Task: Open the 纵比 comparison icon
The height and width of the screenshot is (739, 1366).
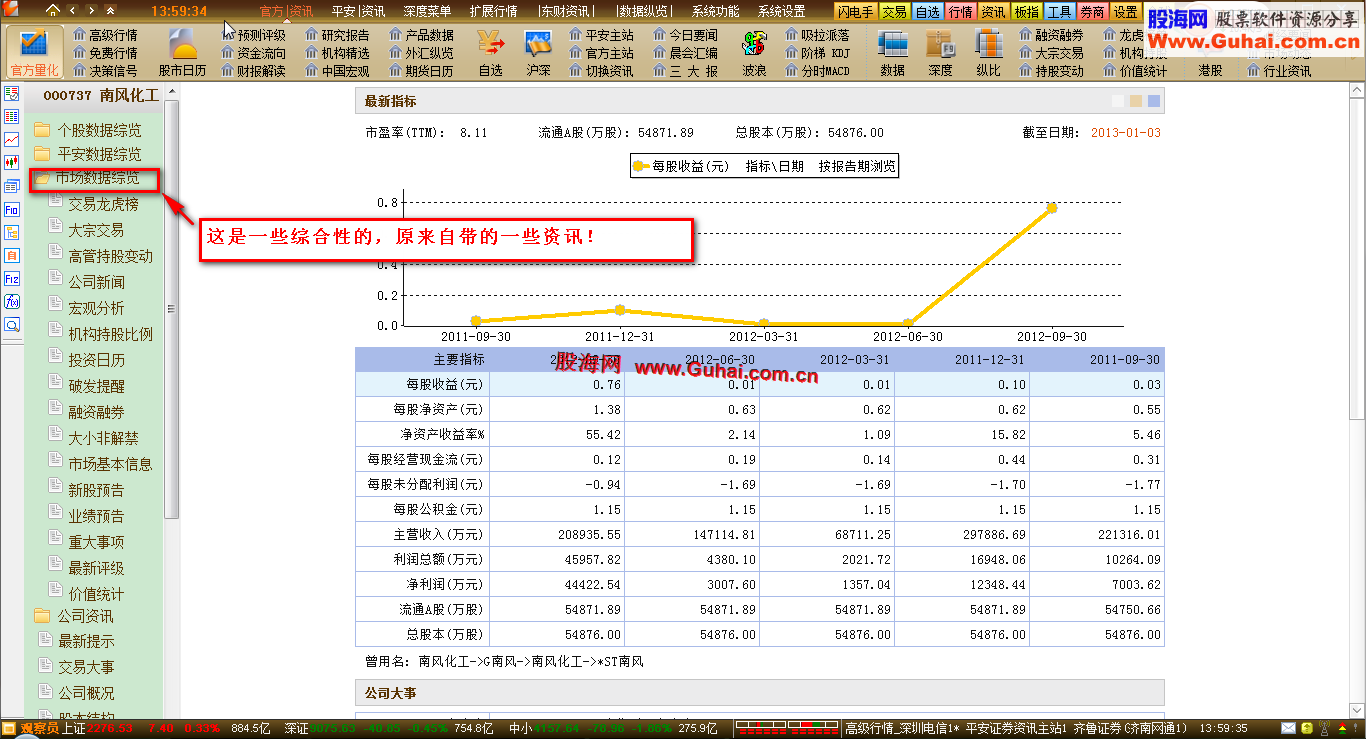Action: pos(988,53)
